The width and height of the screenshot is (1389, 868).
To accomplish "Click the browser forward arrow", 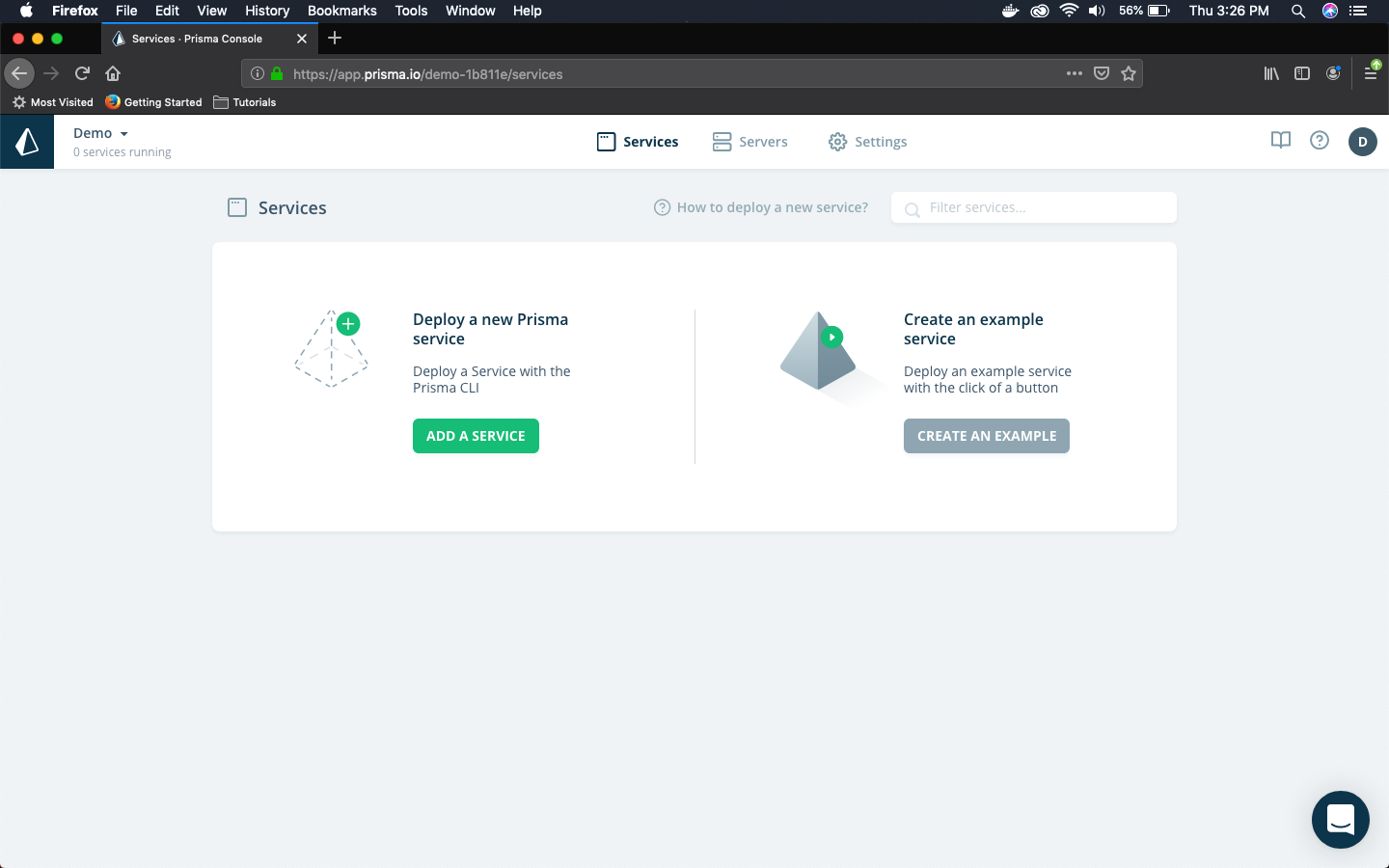I will pyautogui.click(x=52, y=73).
